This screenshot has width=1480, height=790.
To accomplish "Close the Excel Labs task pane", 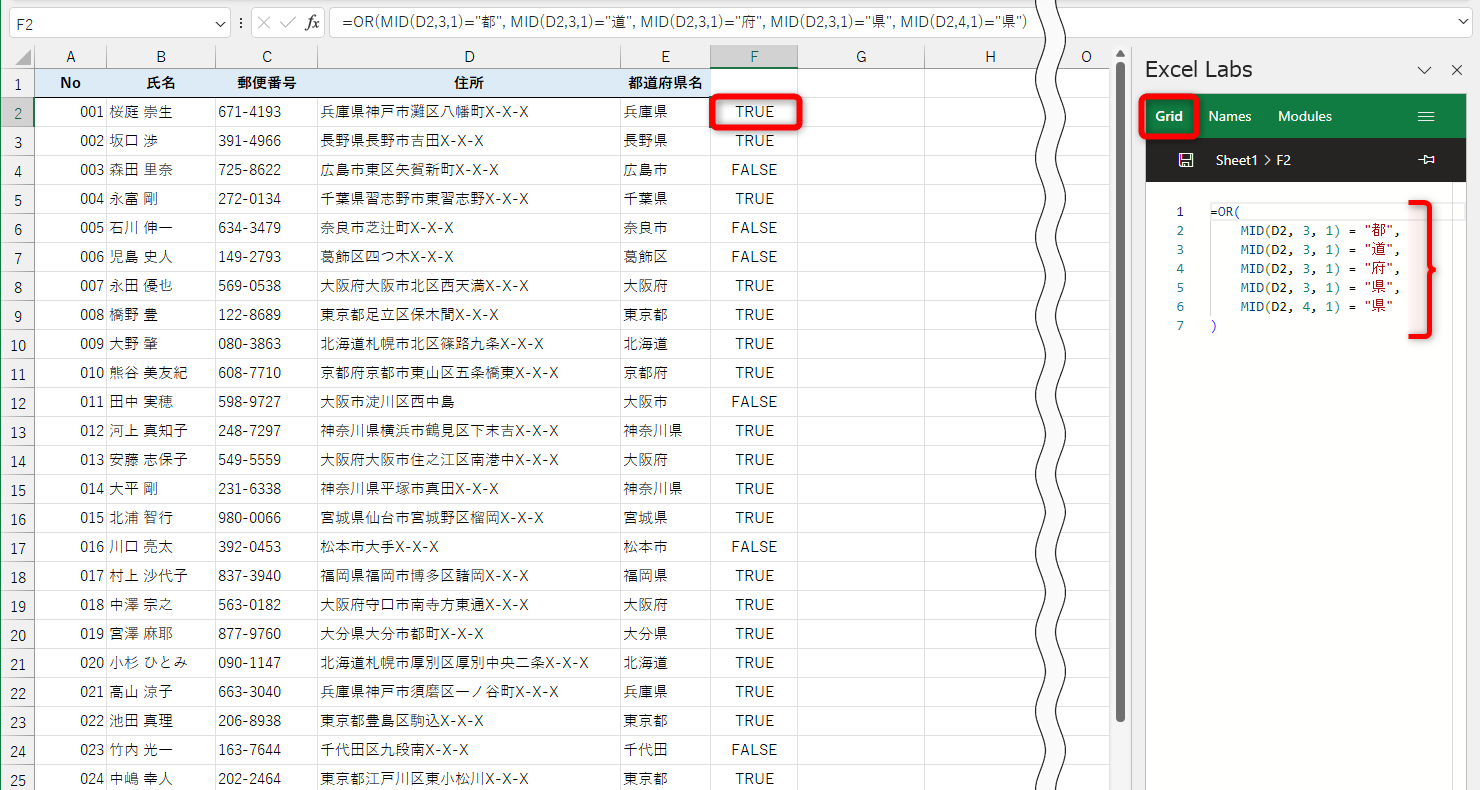I will 1457,69.
